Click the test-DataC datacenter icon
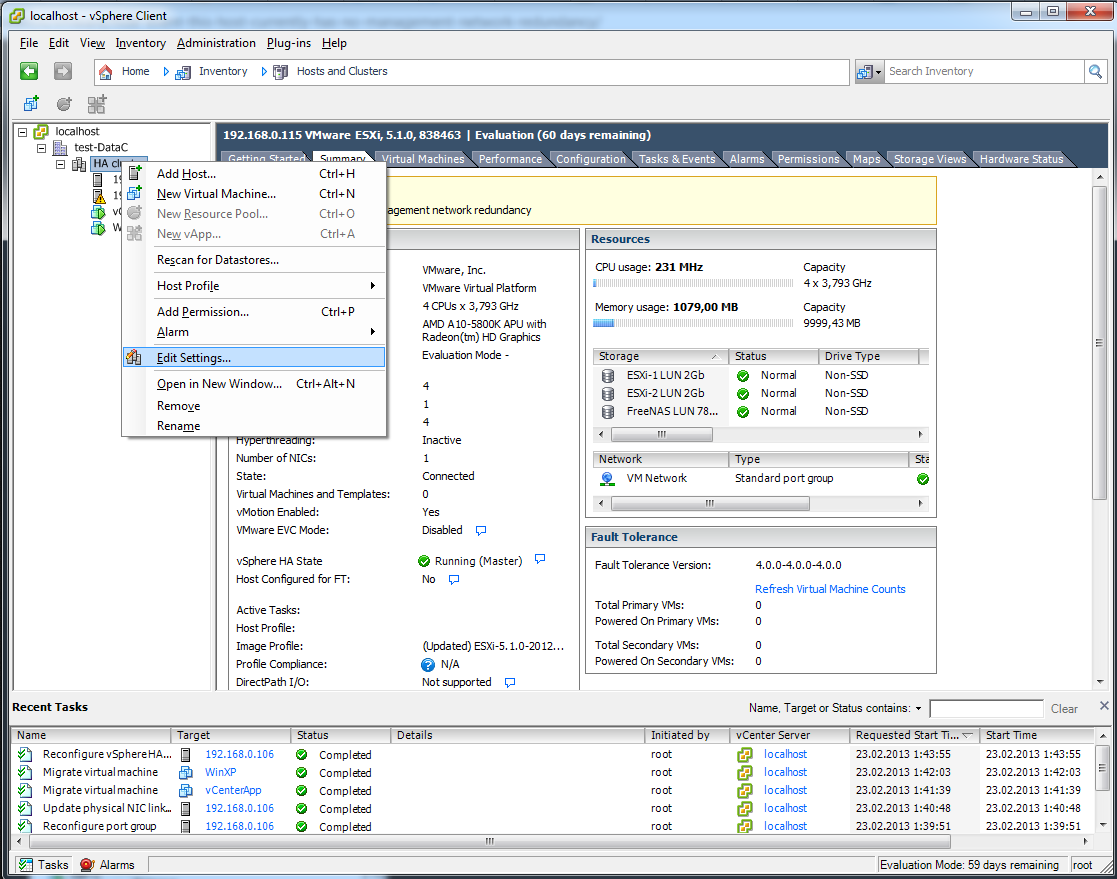This screenshot has height=879, width=1117. (61, 147)
